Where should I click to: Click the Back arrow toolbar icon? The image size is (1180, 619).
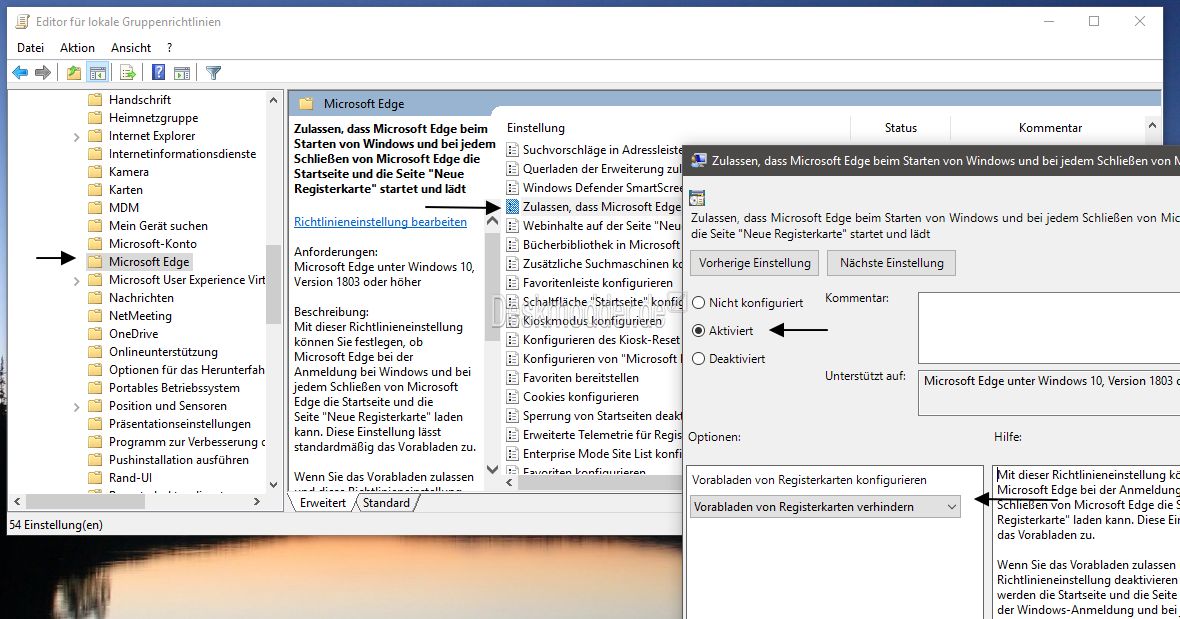tap(20, 72)
